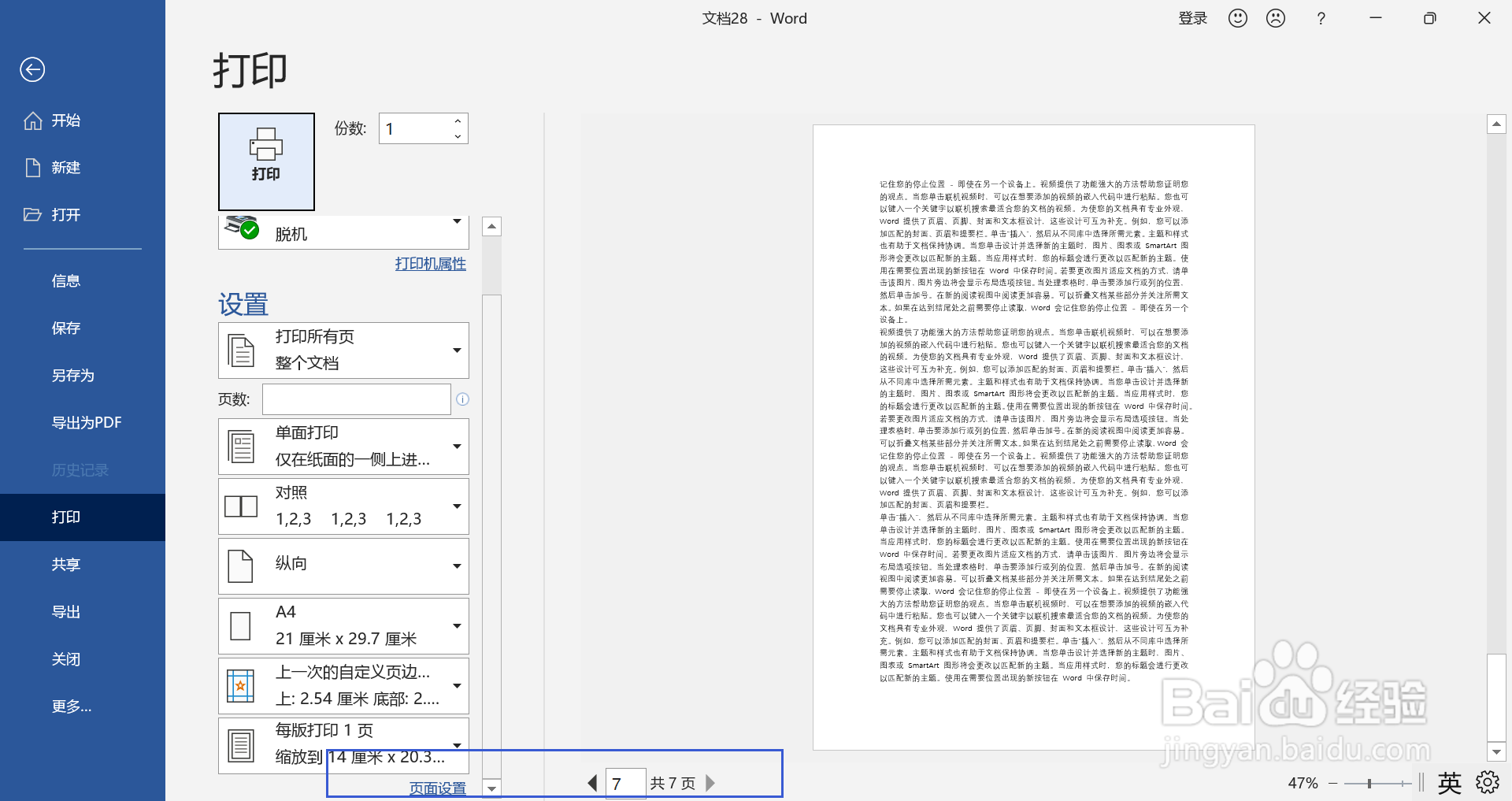Click the 登录 sign-in button
The width and height of the screenshot is (1512, 801).
1193,18
